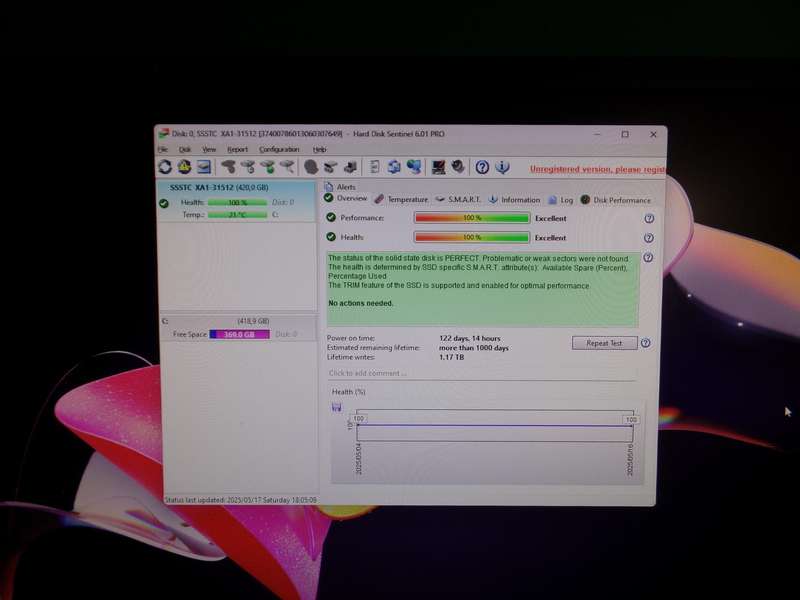The height and width of the screenshot is (600, 800).
Task: Click the floppy save icon above health chart
Action: pos(337,407)
